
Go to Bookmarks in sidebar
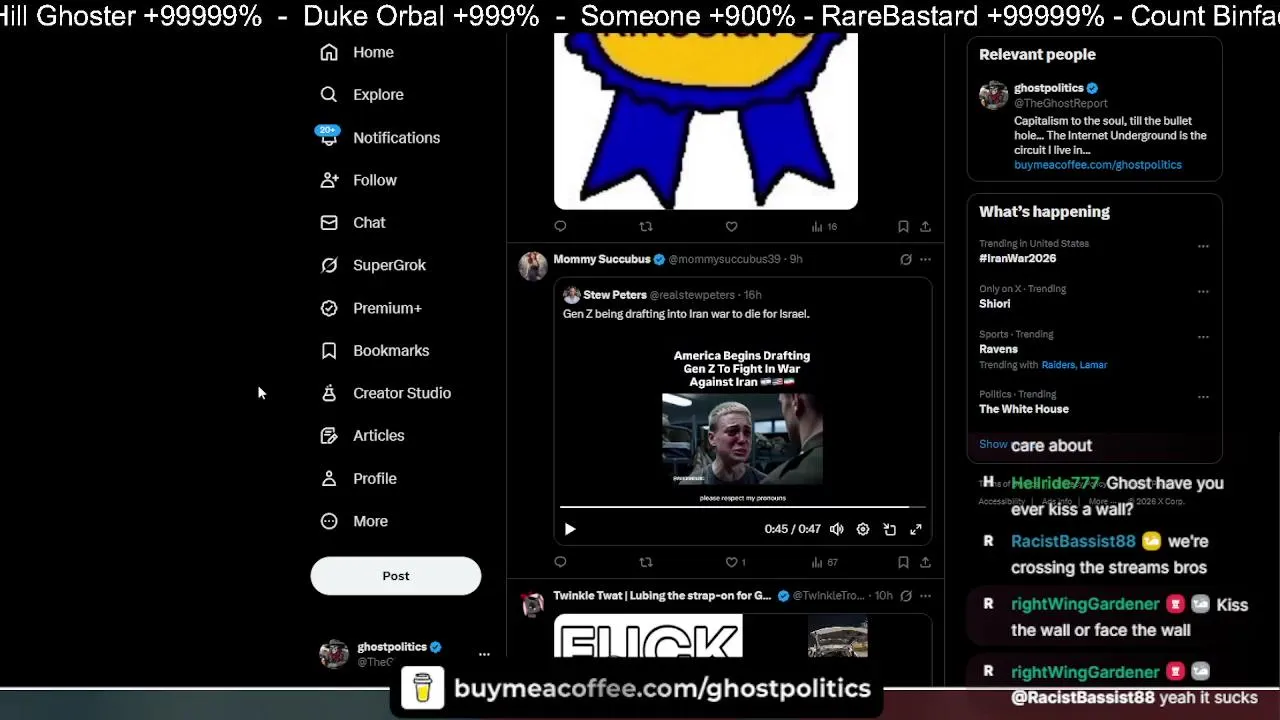(374, 351)
